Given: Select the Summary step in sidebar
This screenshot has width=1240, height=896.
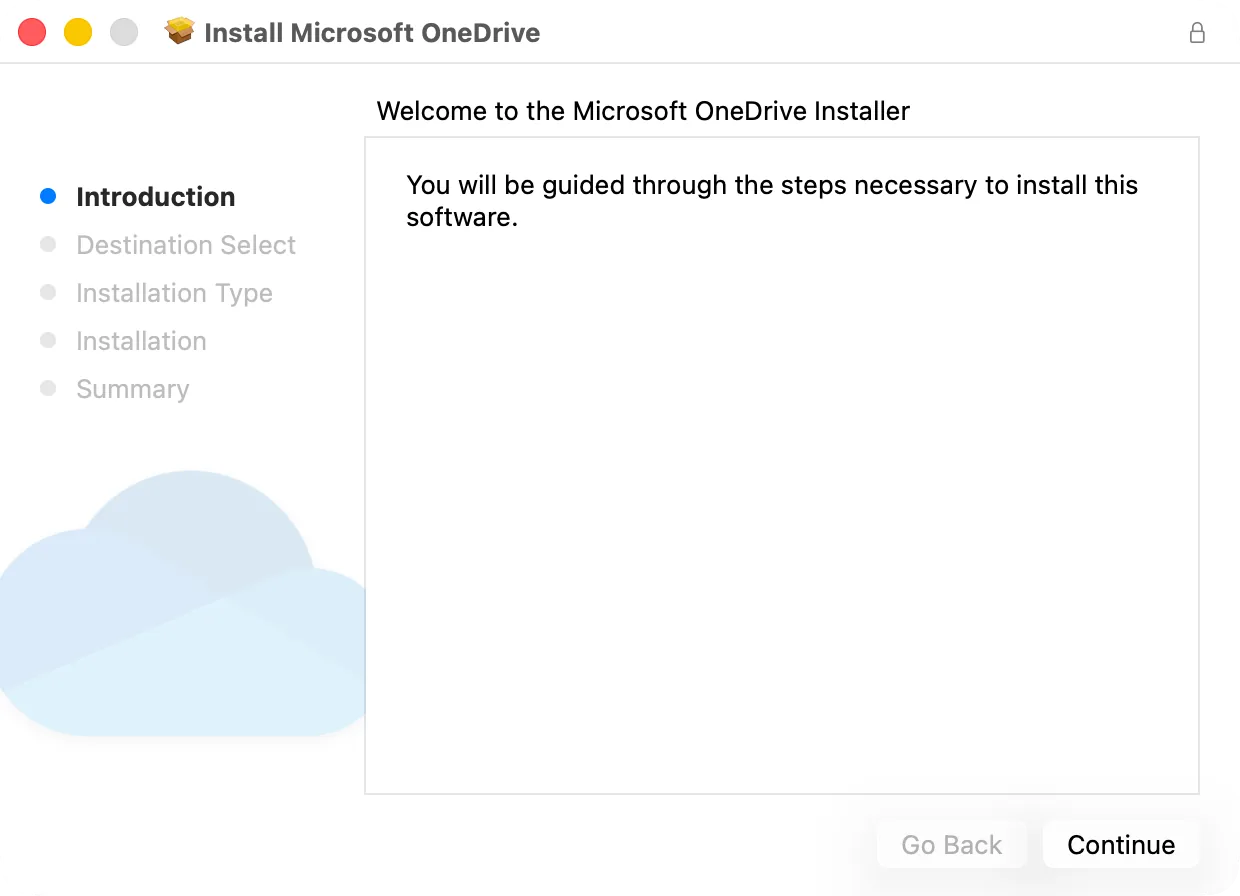Looking at the screenshot, I should (132, 389).
